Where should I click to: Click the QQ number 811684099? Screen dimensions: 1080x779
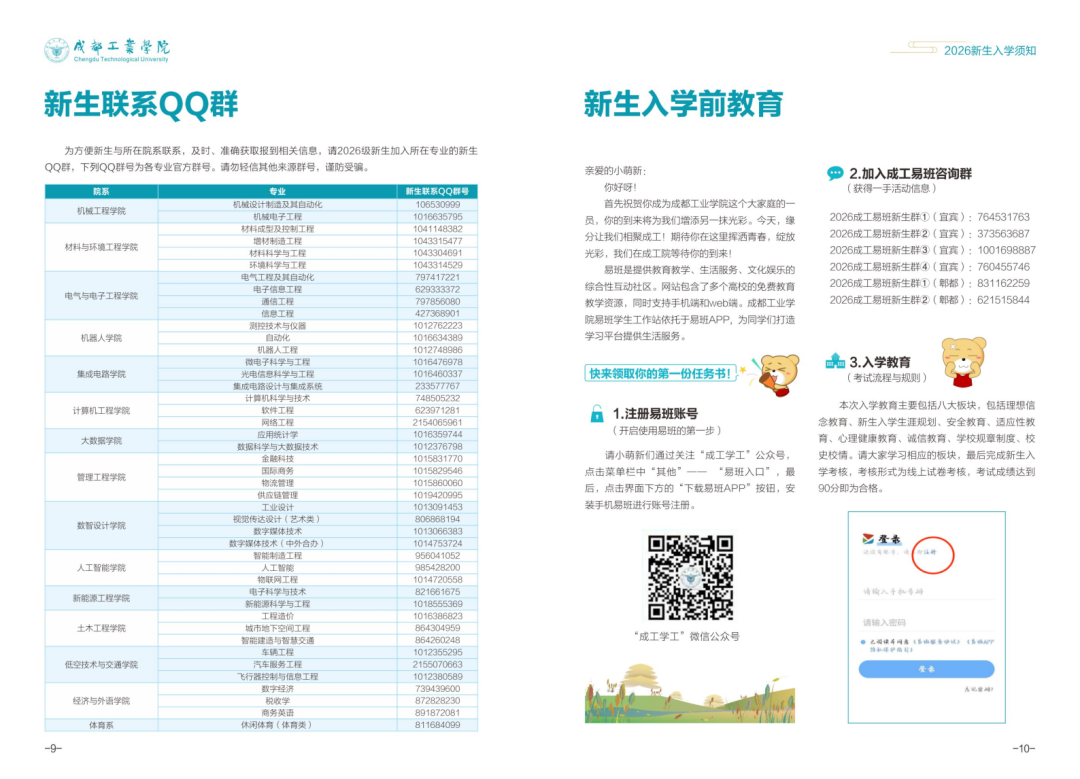pos(437,725)
